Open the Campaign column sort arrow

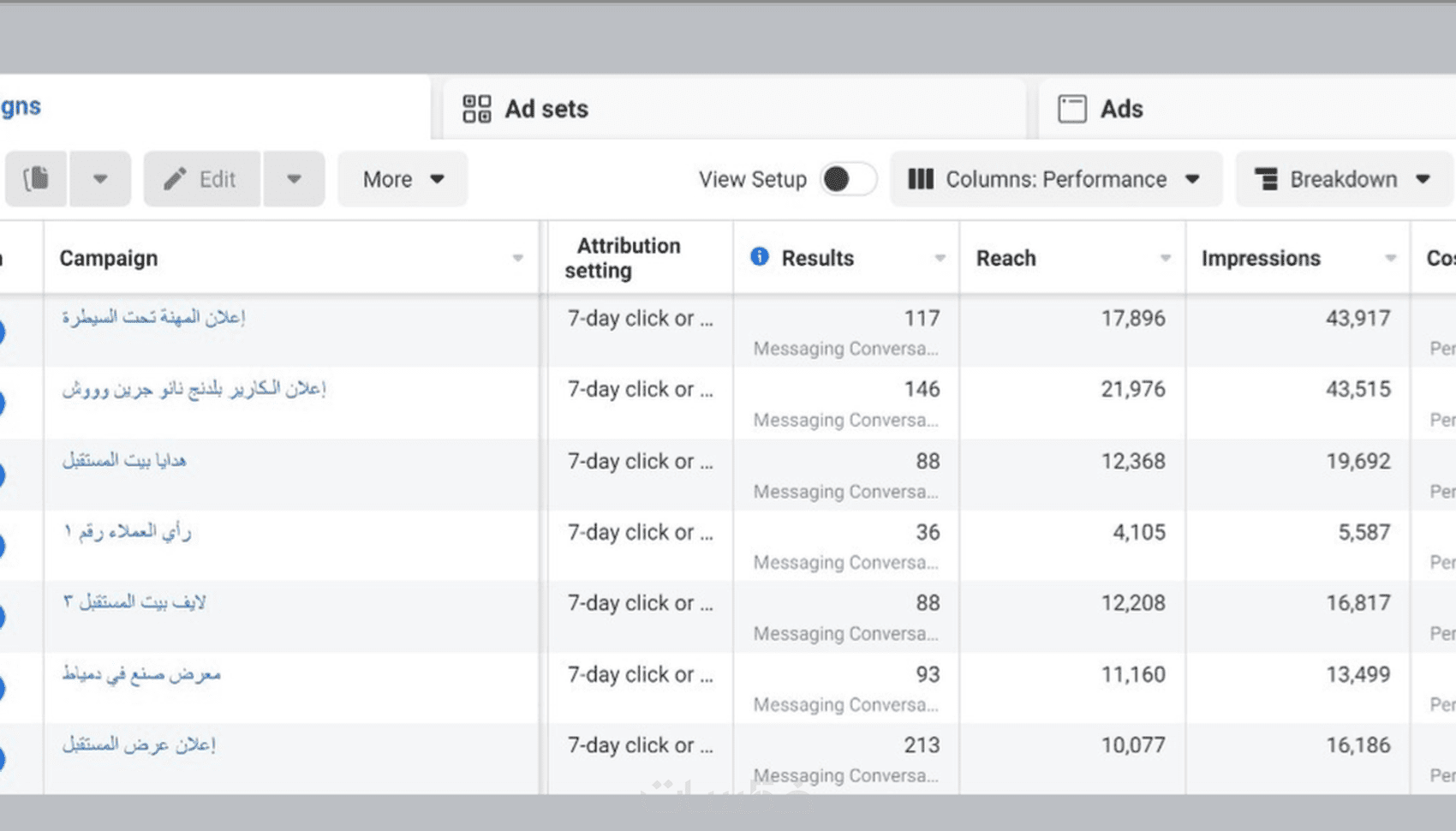[x=517, y=258]
